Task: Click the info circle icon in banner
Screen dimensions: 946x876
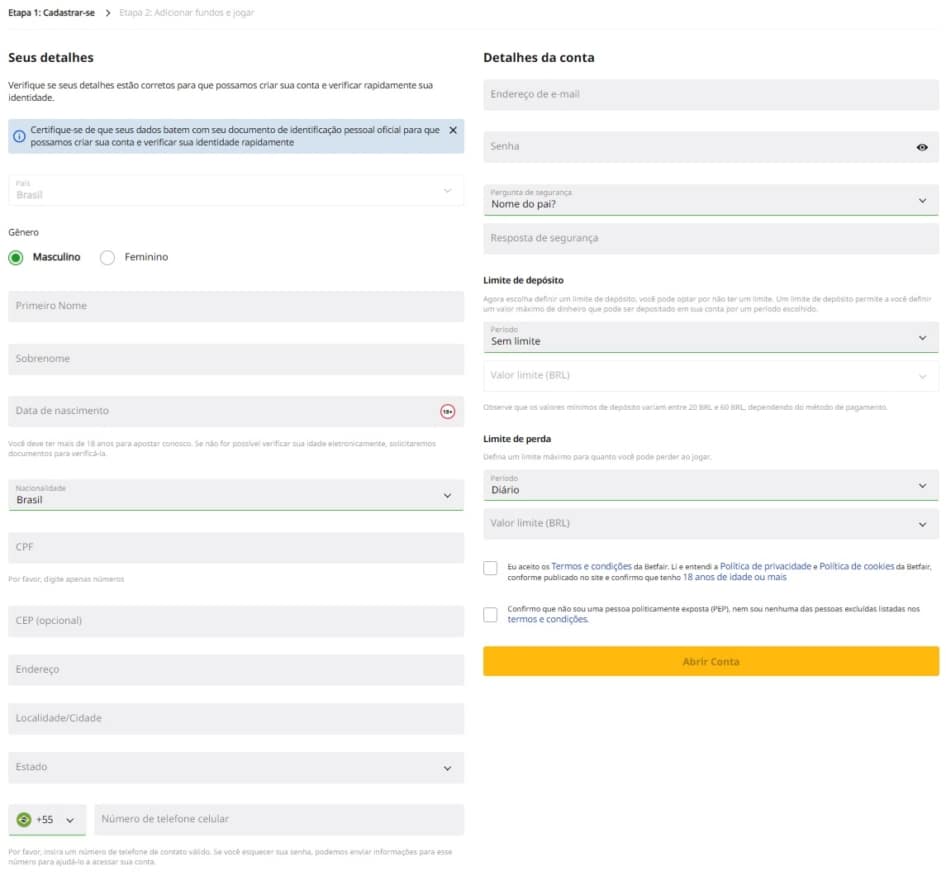Action: pos(19,136)
